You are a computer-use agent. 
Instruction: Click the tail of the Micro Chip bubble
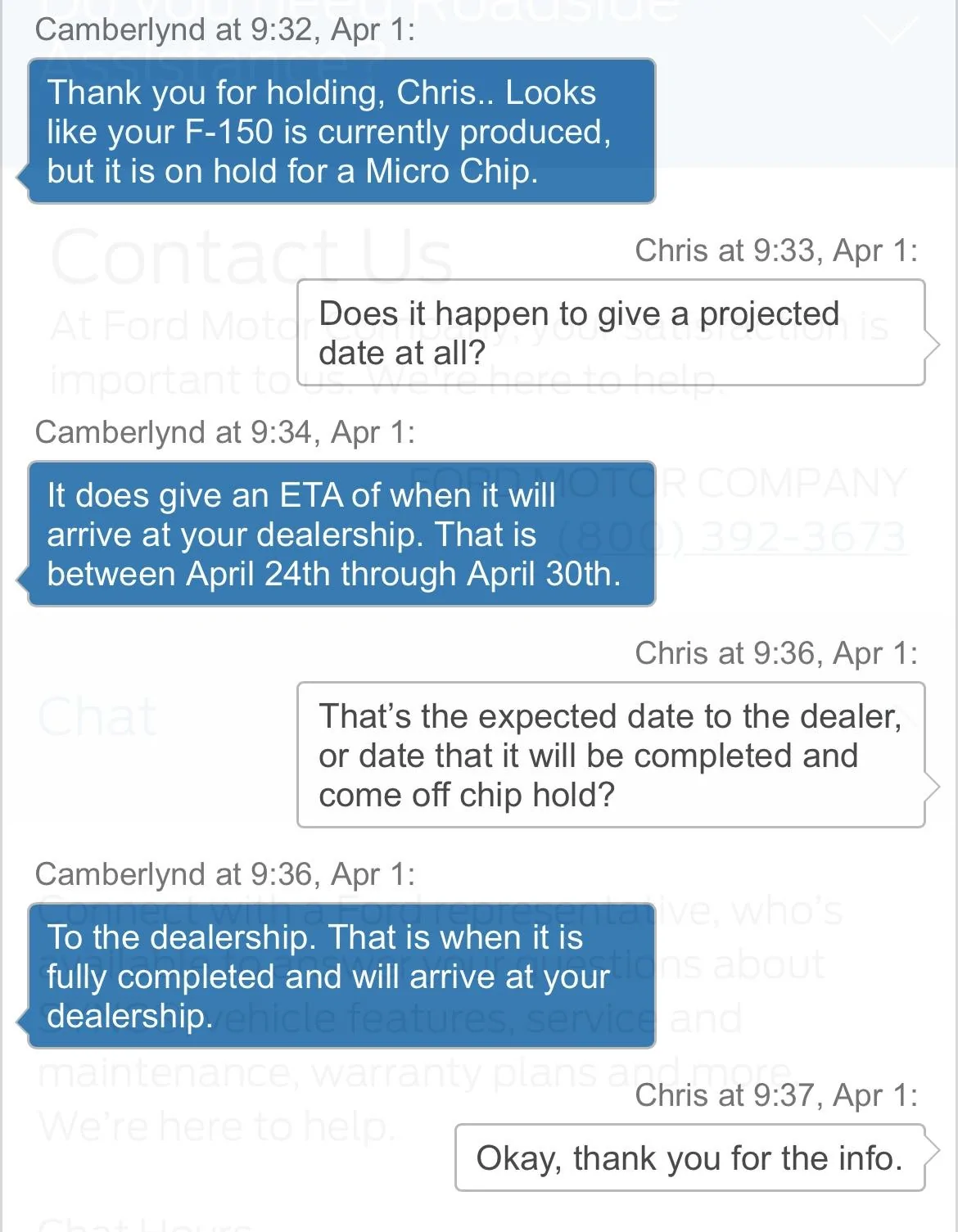point(22,174)
